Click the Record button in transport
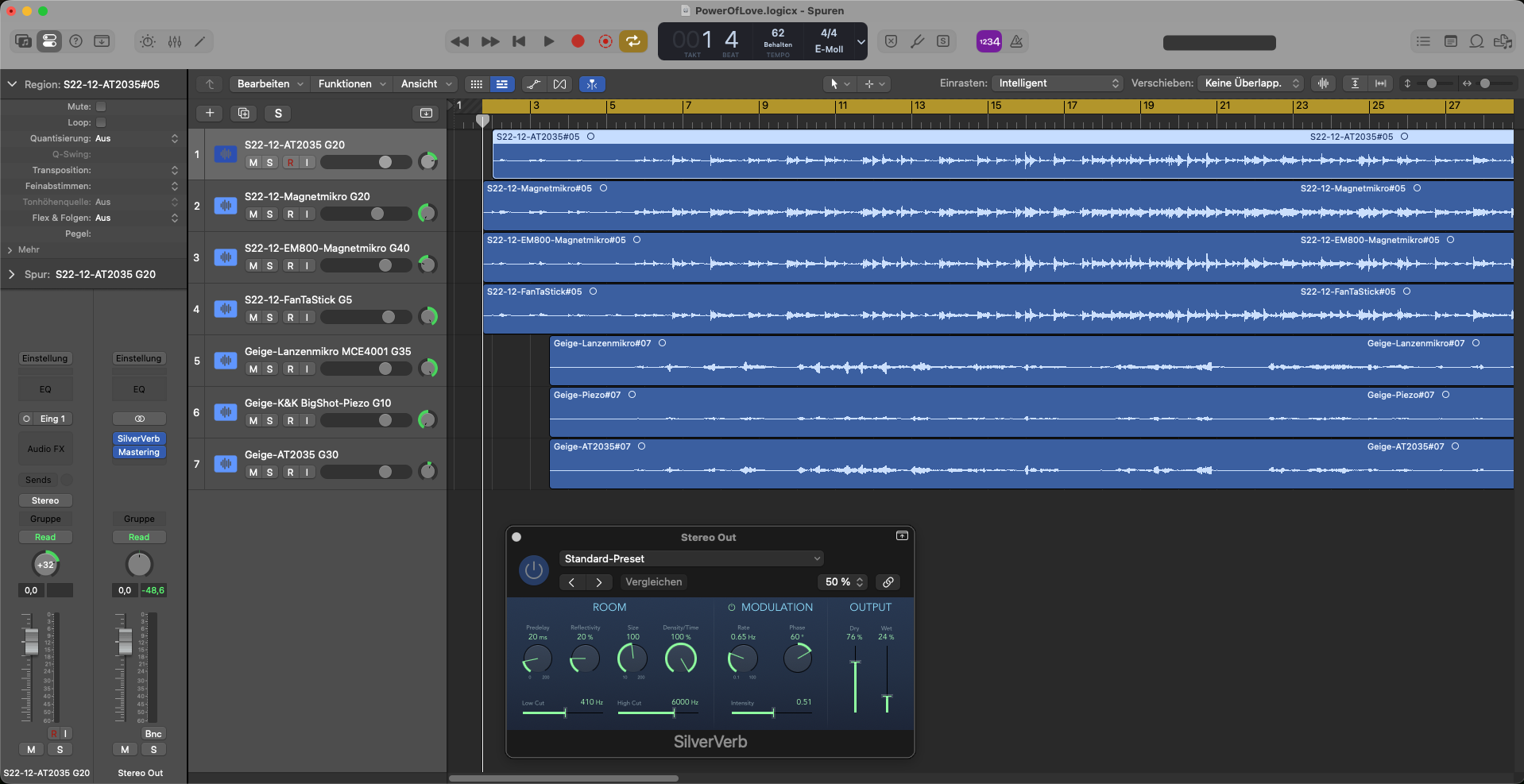This screenshot has height=784, width=1524. [578, 41]
